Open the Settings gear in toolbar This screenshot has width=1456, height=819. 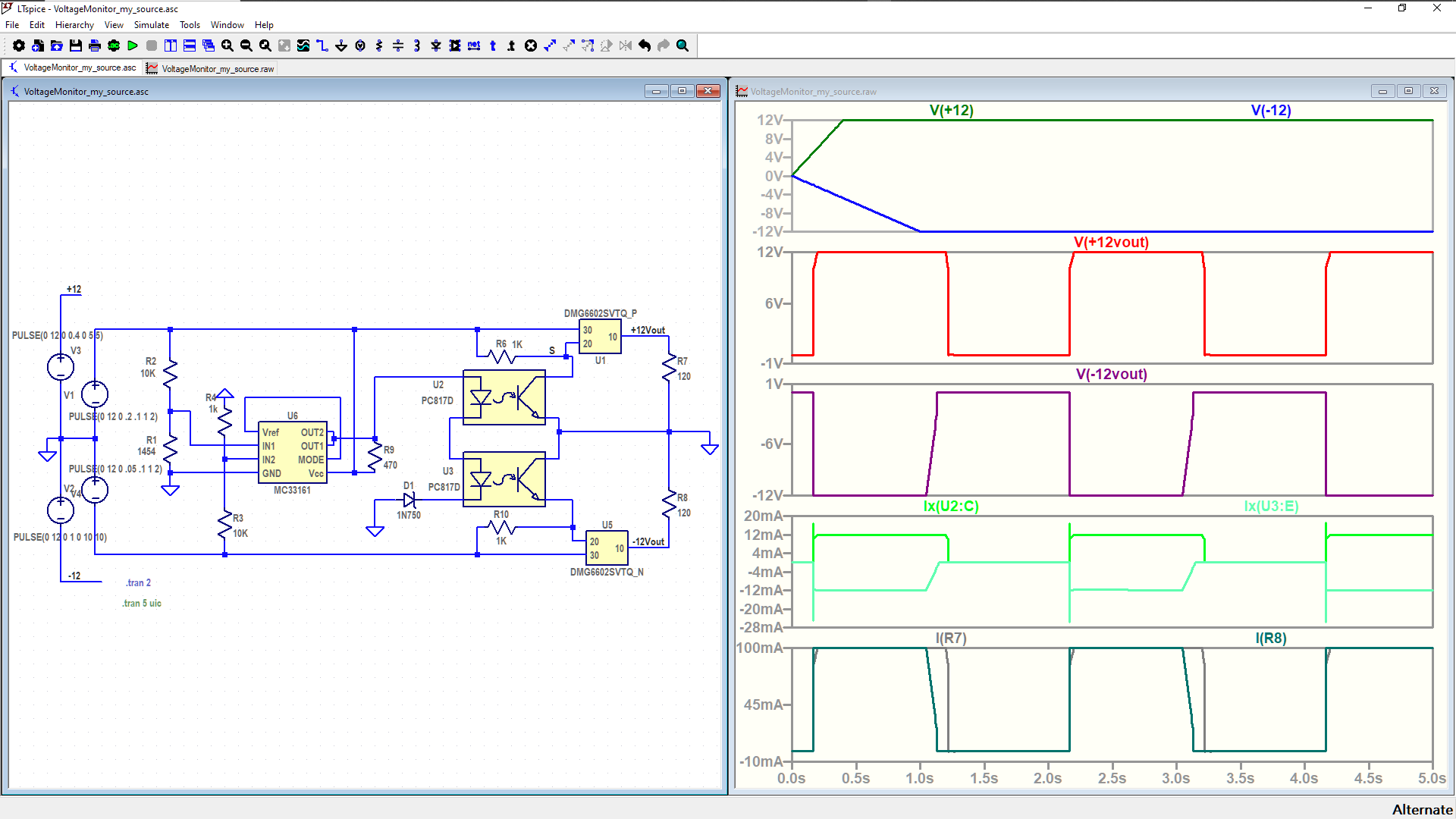[x=19, y=45]
